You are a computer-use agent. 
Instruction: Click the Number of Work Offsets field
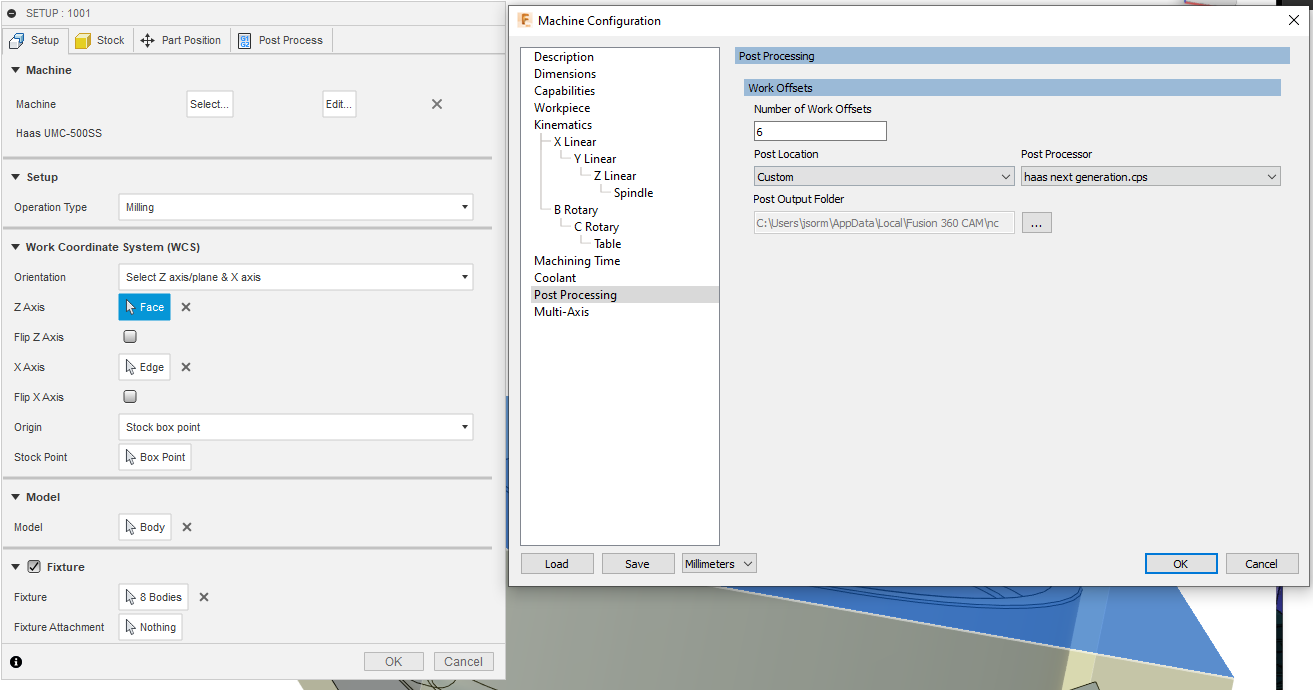pyautogui.click(x=820, y=131)
